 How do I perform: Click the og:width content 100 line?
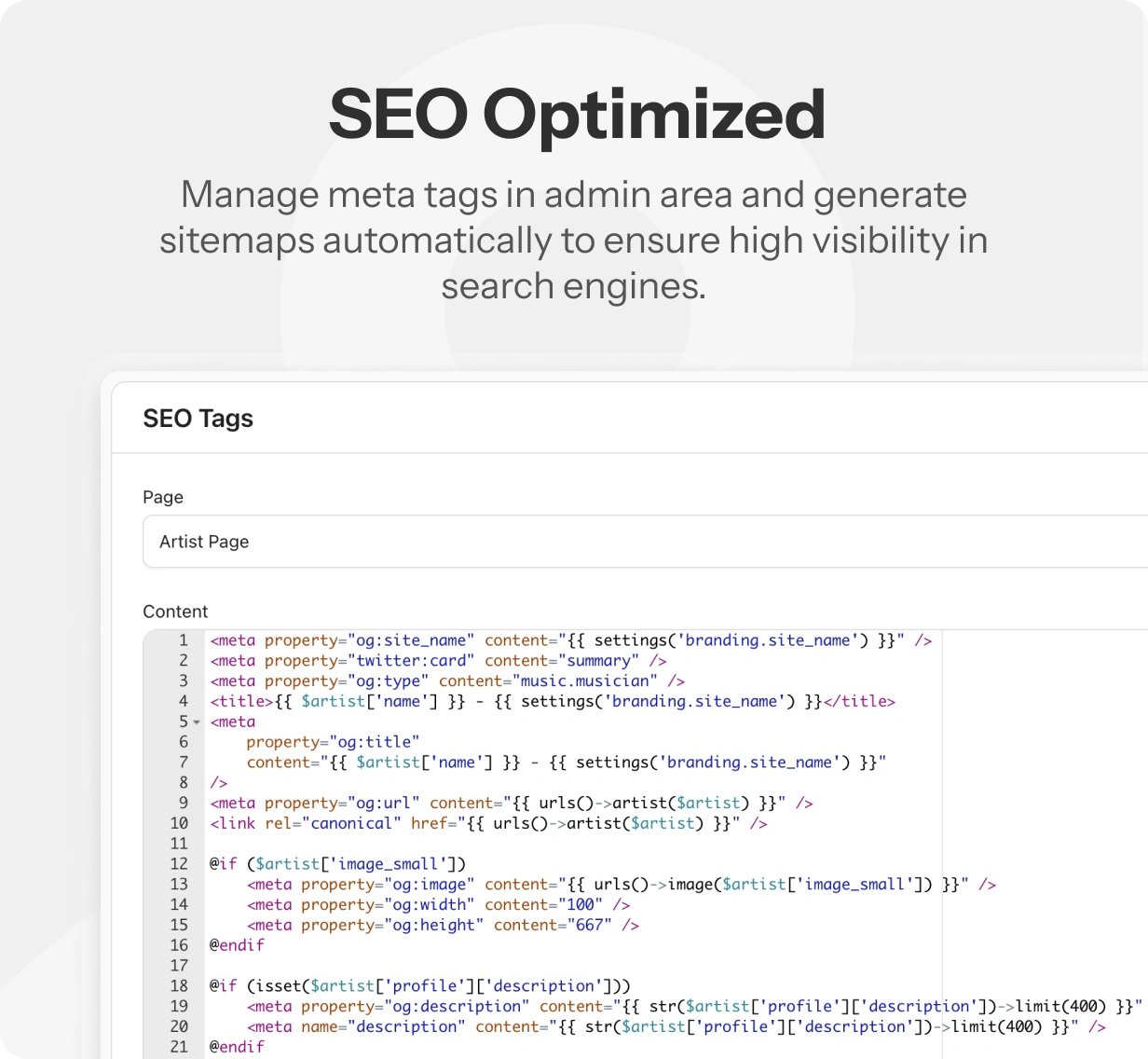coord(438,904)
